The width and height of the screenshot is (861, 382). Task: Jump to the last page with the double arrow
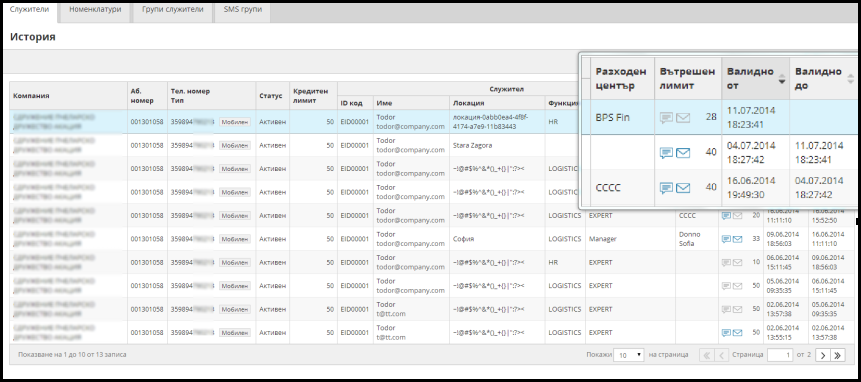pos(838,355)
